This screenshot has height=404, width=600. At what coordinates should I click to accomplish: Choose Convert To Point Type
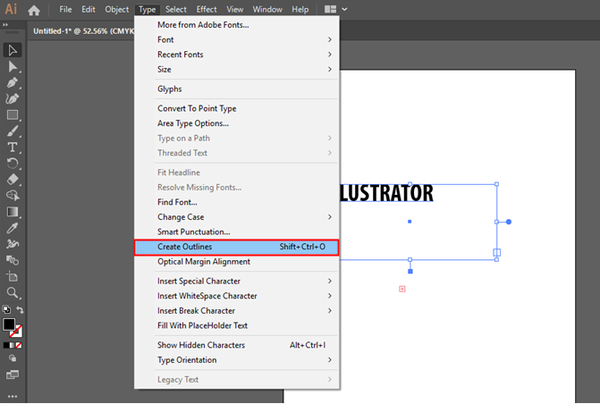(236, 109)
